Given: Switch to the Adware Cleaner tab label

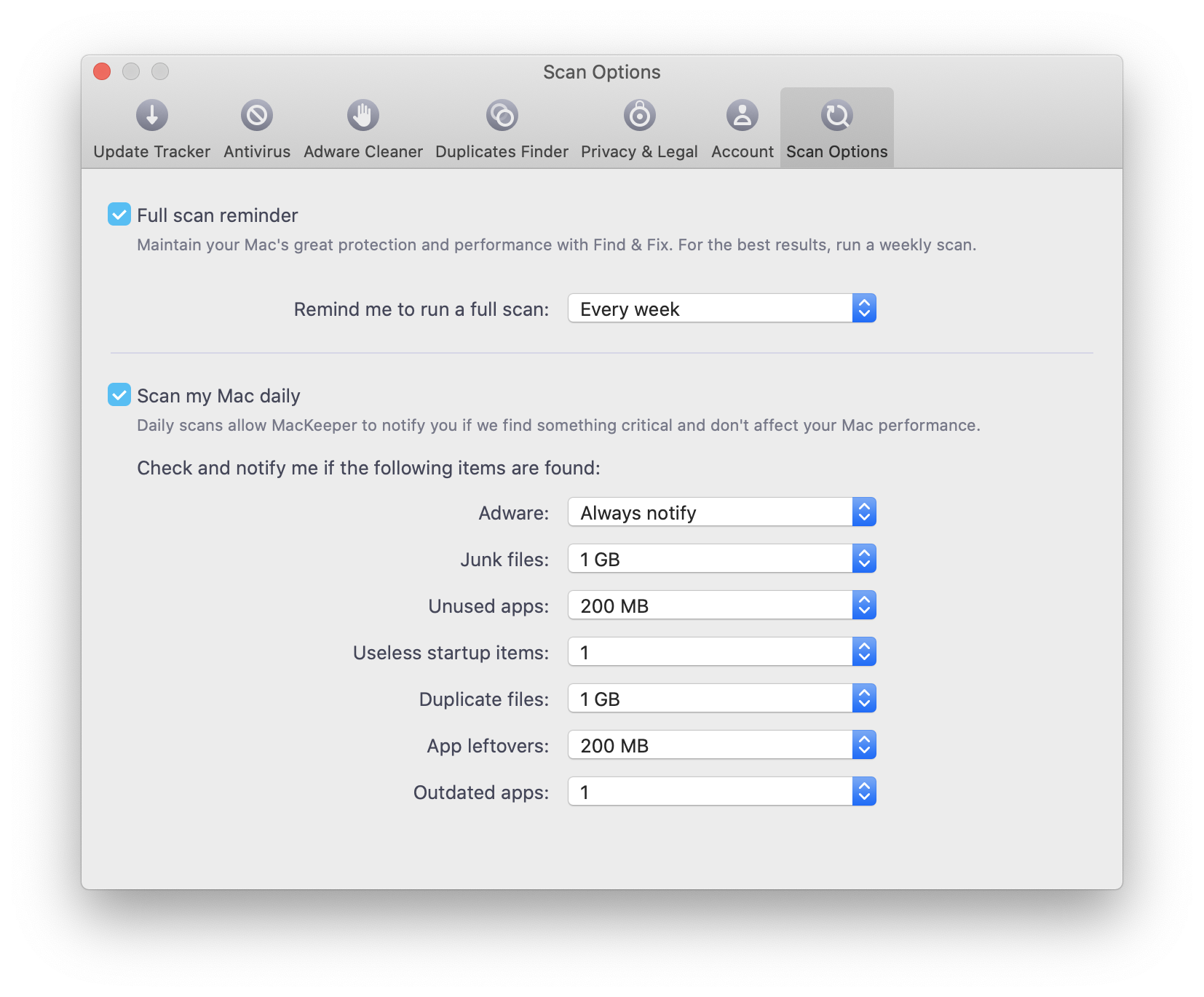Looking at the screenshot, I should pos(363,151).
